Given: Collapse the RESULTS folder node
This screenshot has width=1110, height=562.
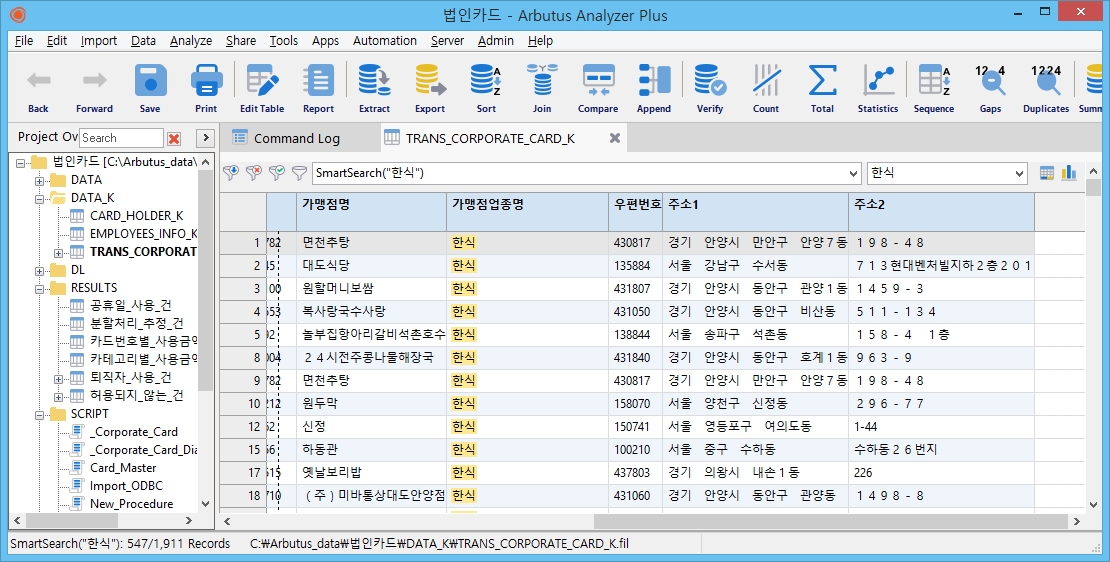Looking at the screenshot, I should coord(39,289).
